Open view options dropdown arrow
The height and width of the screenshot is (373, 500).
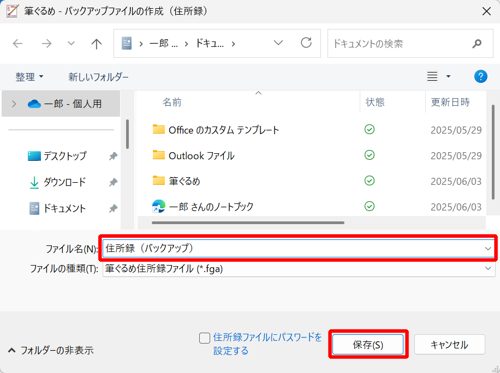click(x=448, y=76)
